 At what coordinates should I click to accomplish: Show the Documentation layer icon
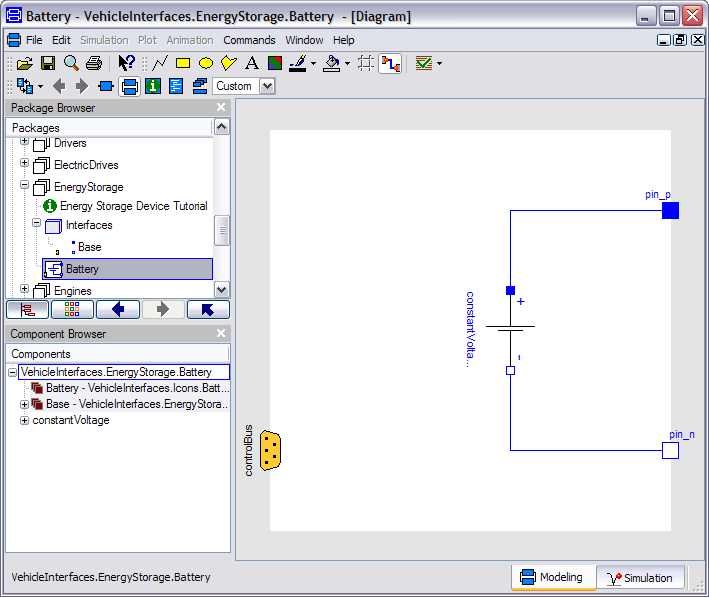(x=153, y=86)
